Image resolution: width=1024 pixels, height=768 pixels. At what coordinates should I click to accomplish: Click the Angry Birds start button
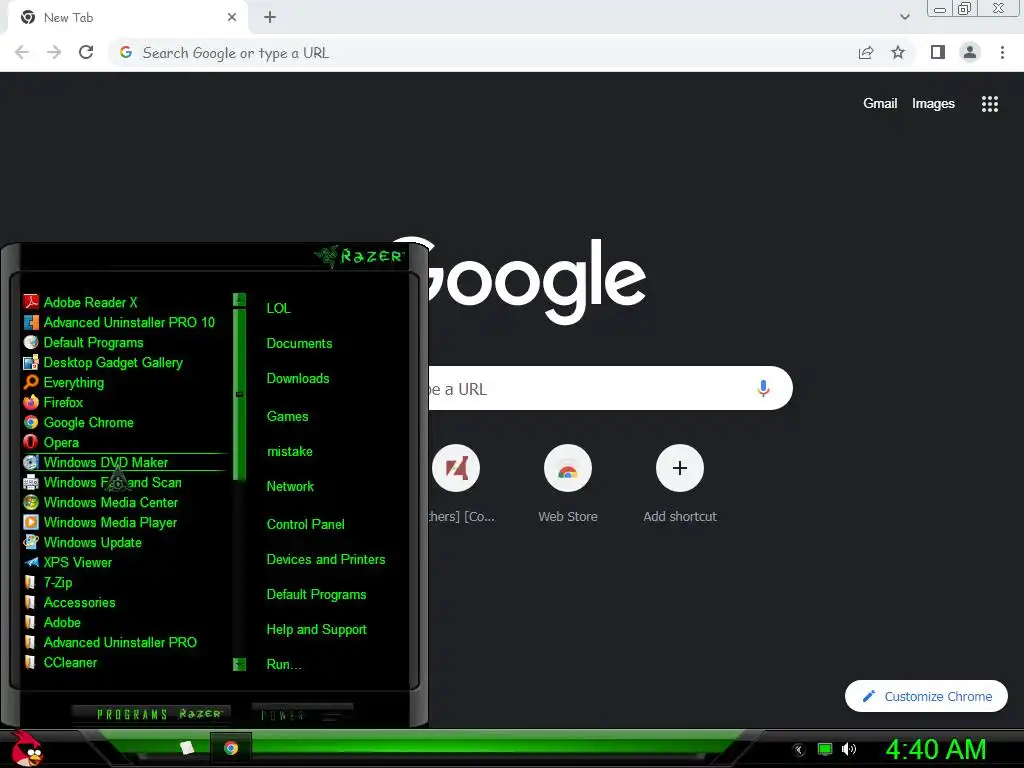click(x=27, y=748)
